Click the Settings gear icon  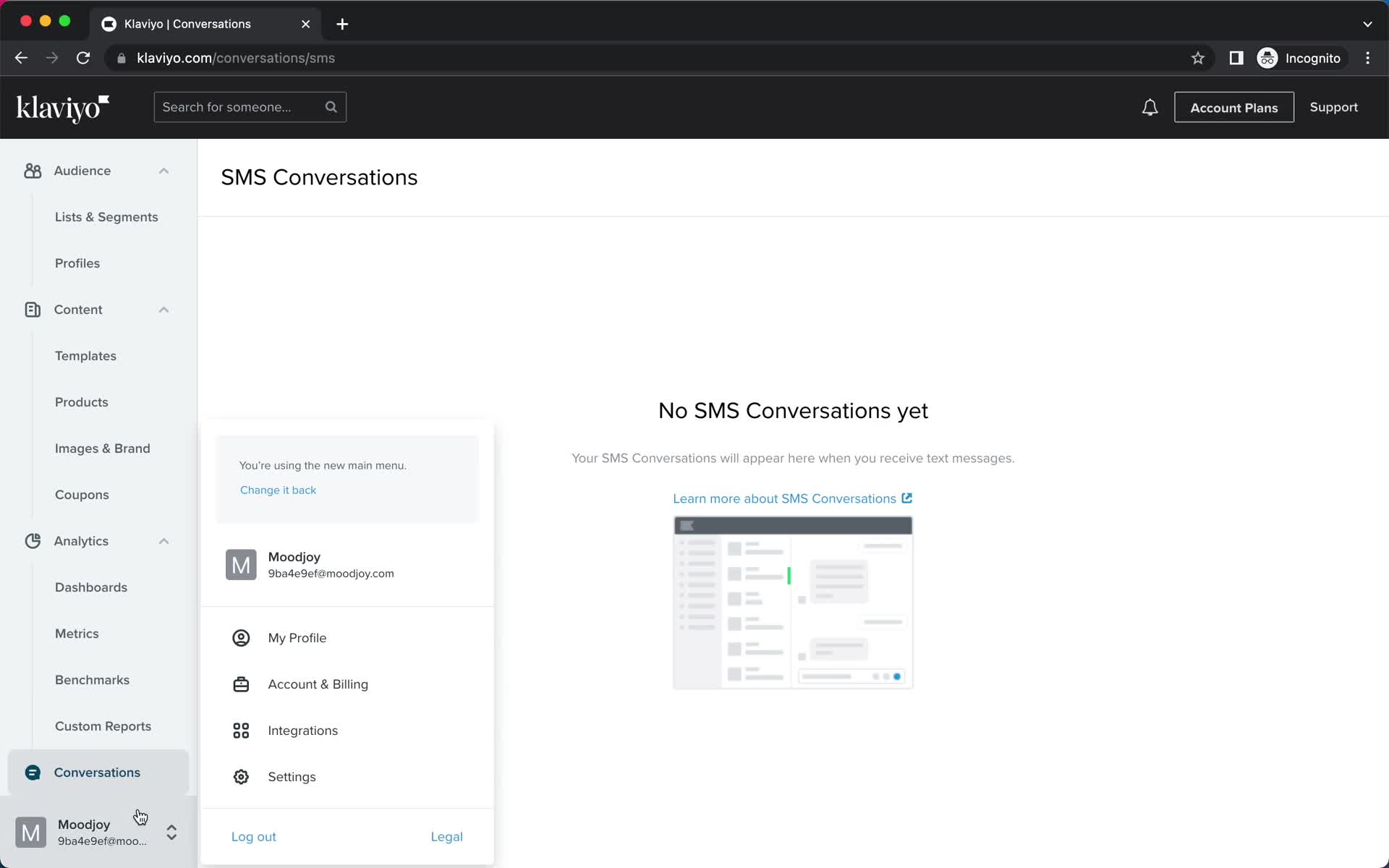pyautogui.click(x=241, y=777)
